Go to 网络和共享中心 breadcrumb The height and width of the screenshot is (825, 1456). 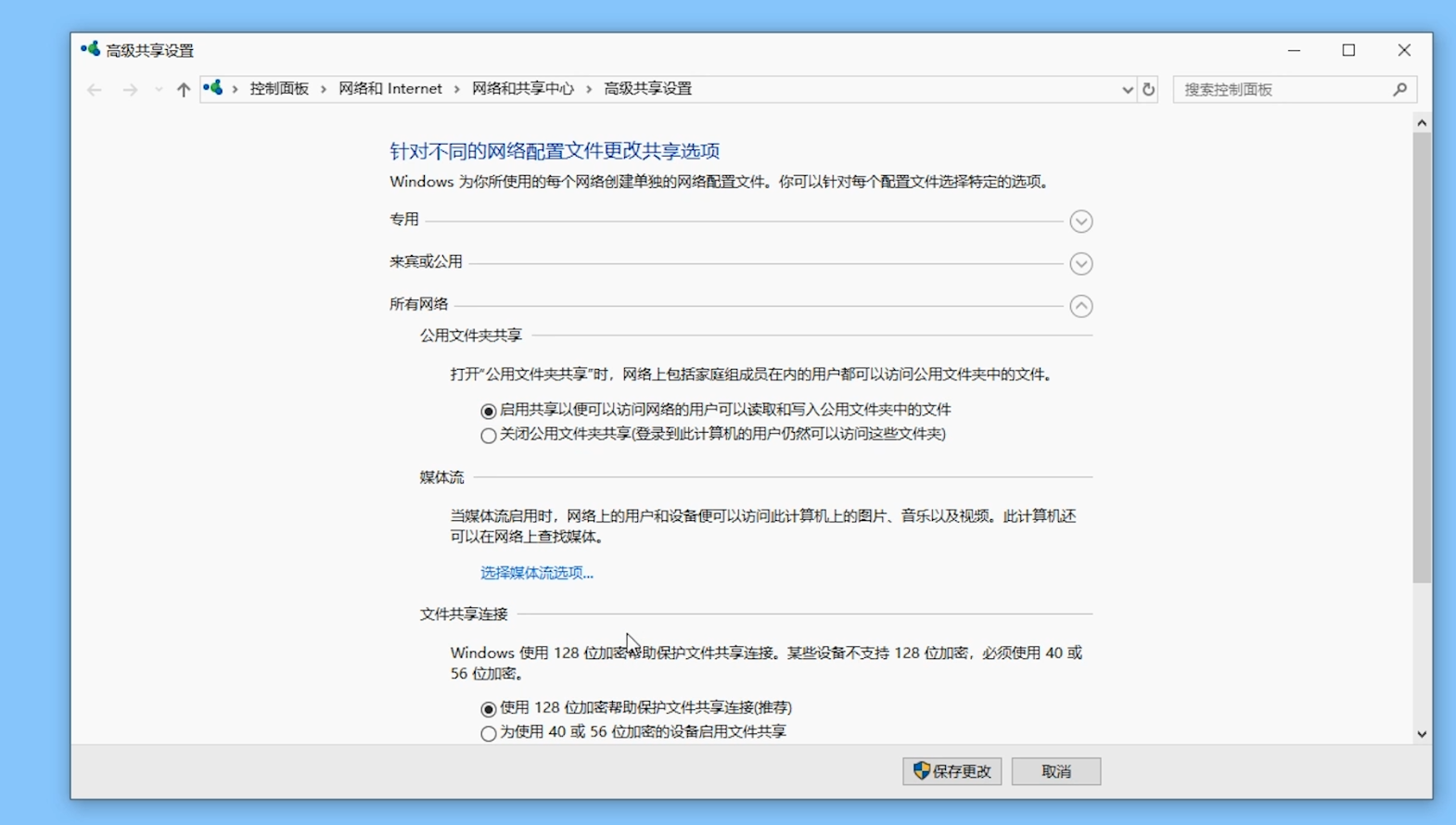(x=523, y=89)
